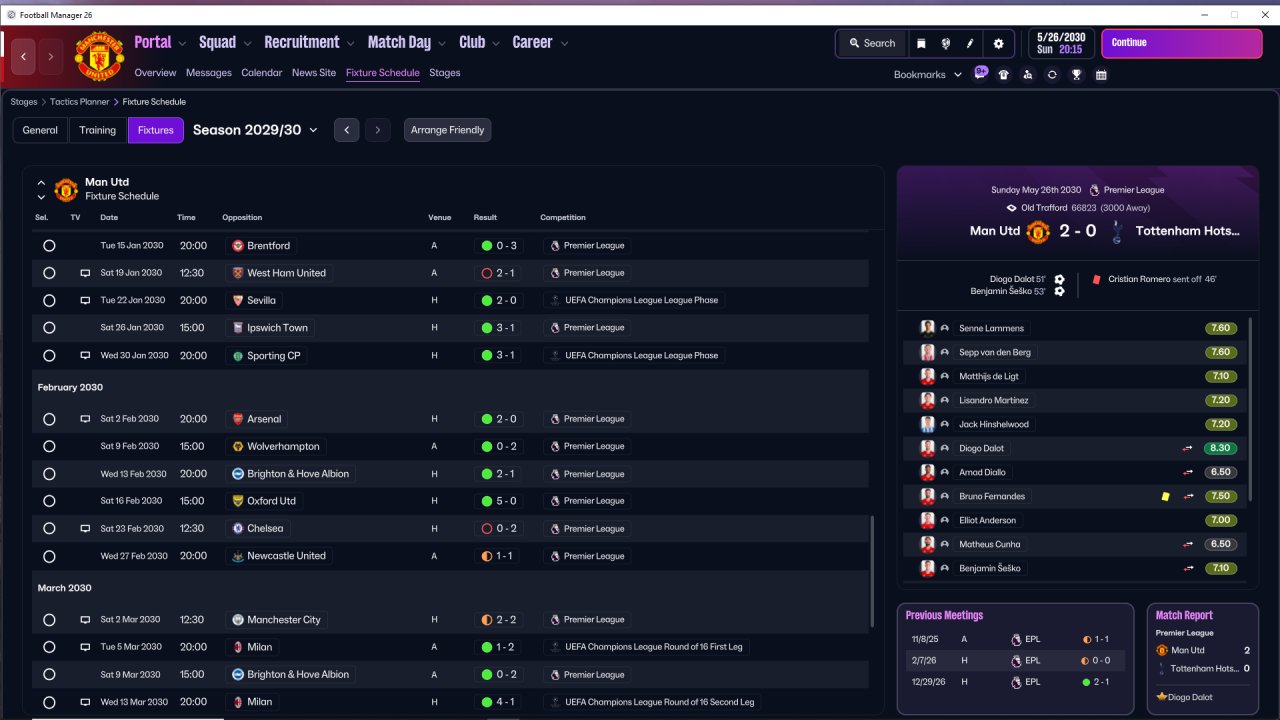
Task: Go back with the left arrow navigation button
Action: pos(24,57)
